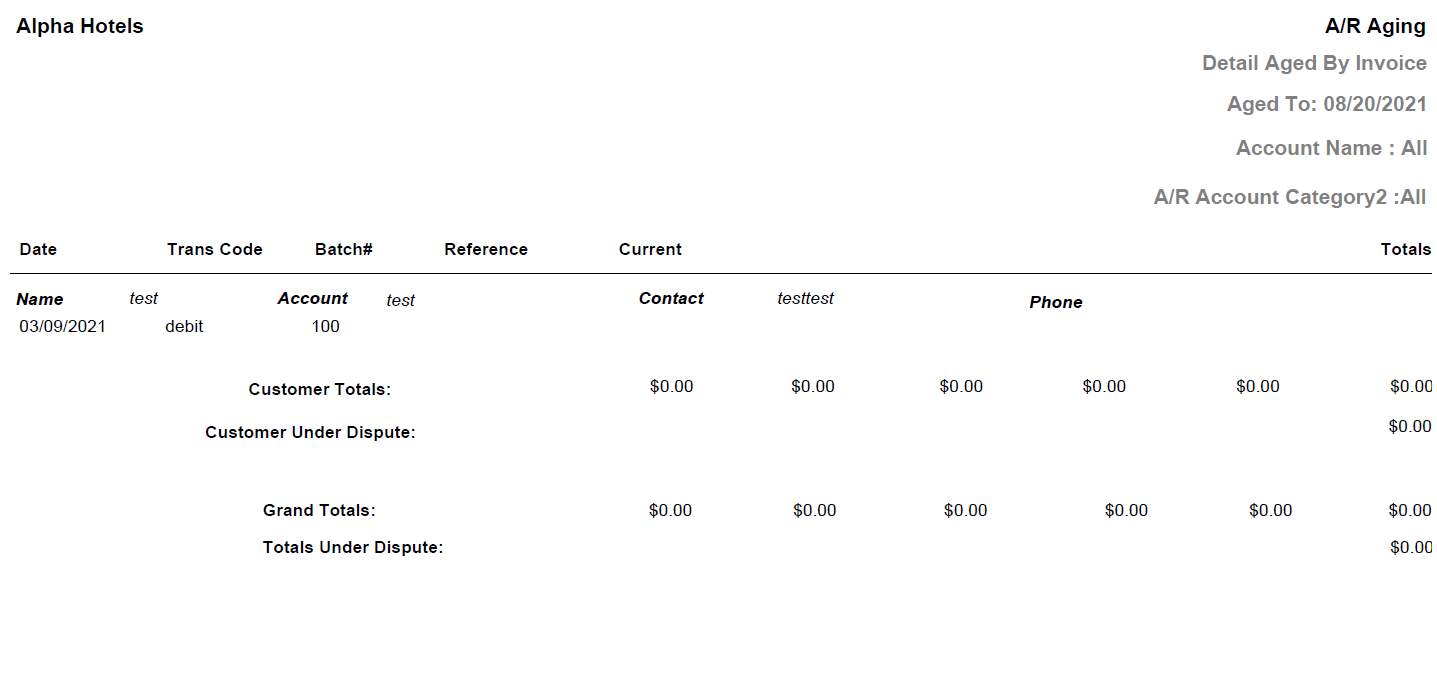Select the Account Name : All filter text

tap(1331, 149)
